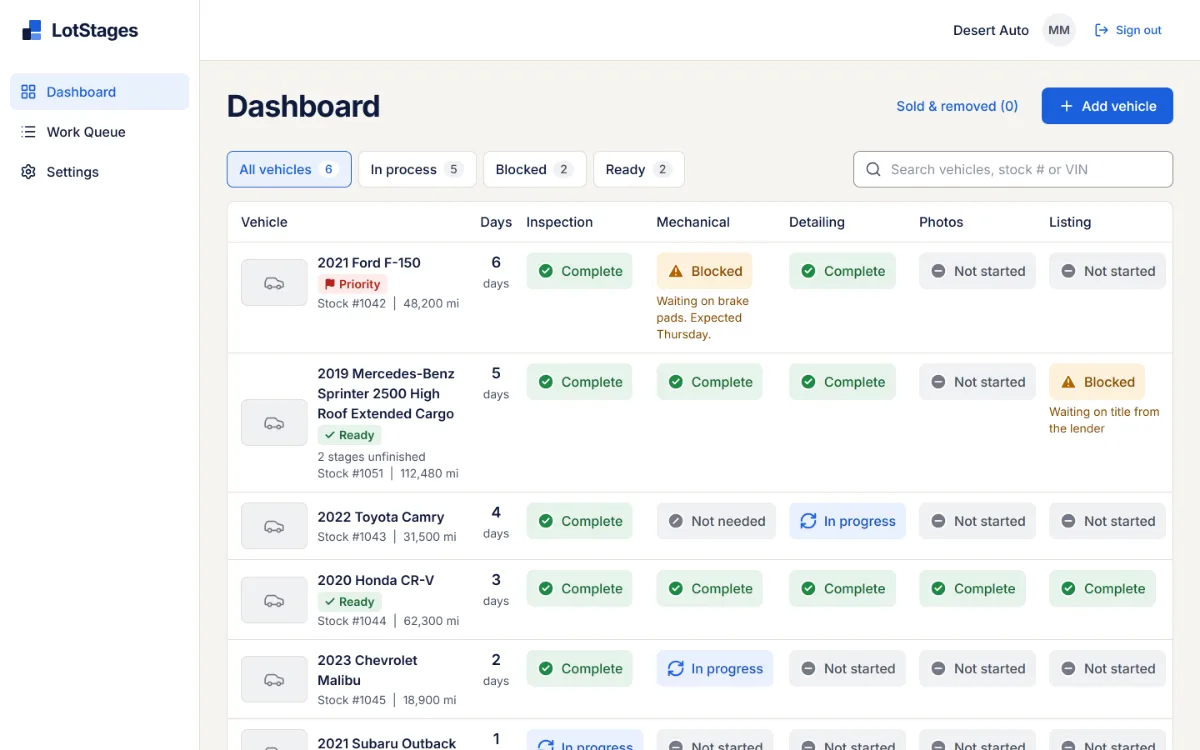
Task: Click the Ford F-150 thumbnail placeholder
Action: point(274,283)
